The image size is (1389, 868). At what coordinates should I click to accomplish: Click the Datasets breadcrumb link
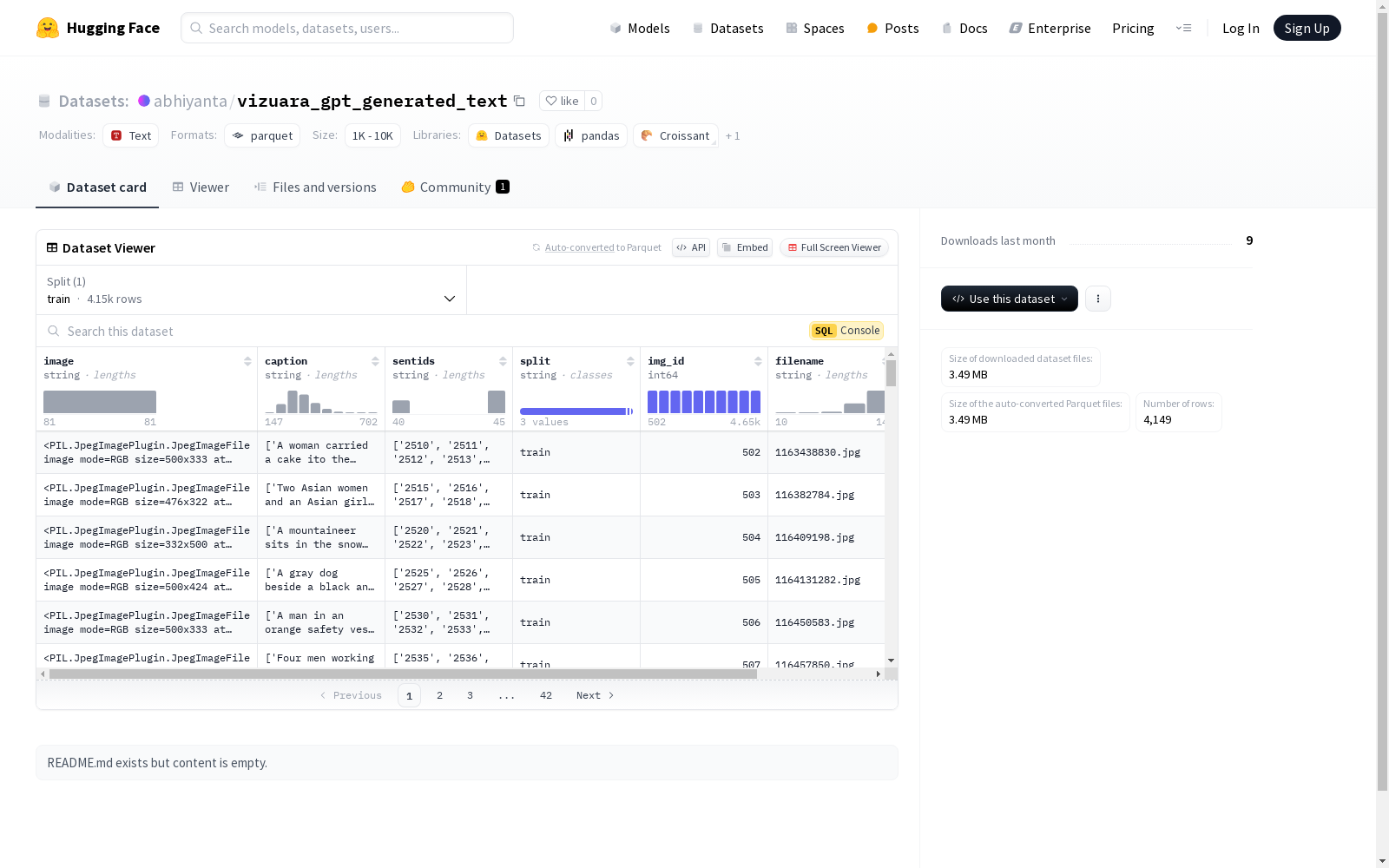tap(94, 101)
